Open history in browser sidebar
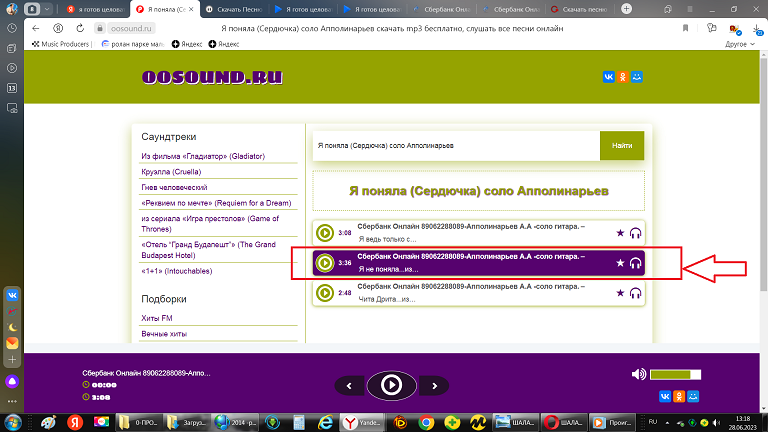 coord(12,28)
